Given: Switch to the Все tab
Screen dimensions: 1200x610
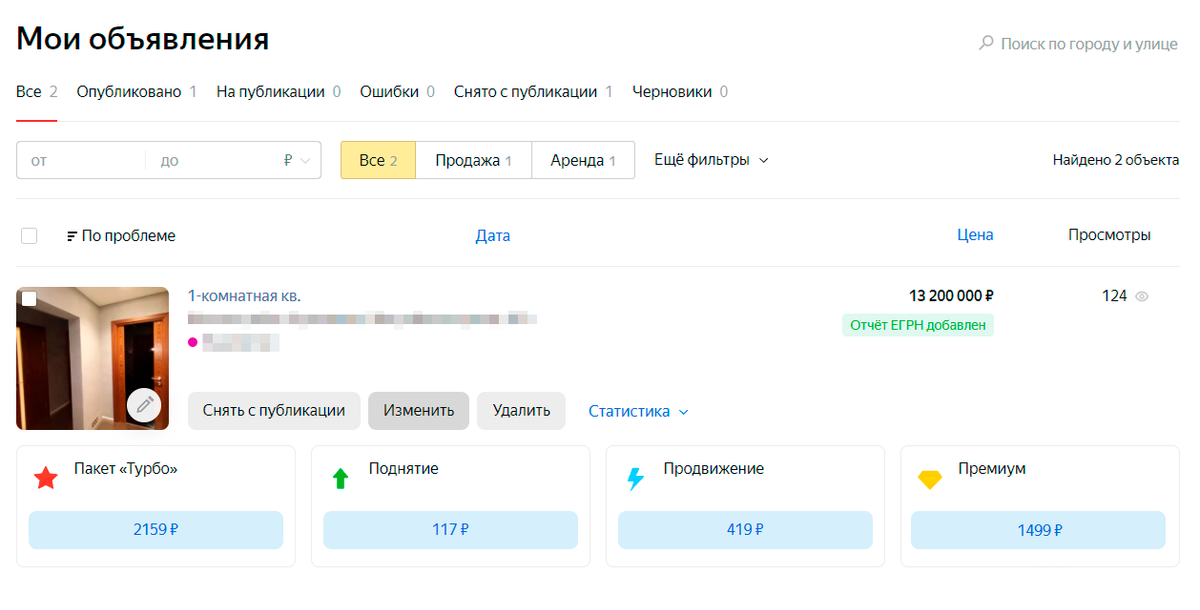Looking at the screenshot, I should point(37,92).
